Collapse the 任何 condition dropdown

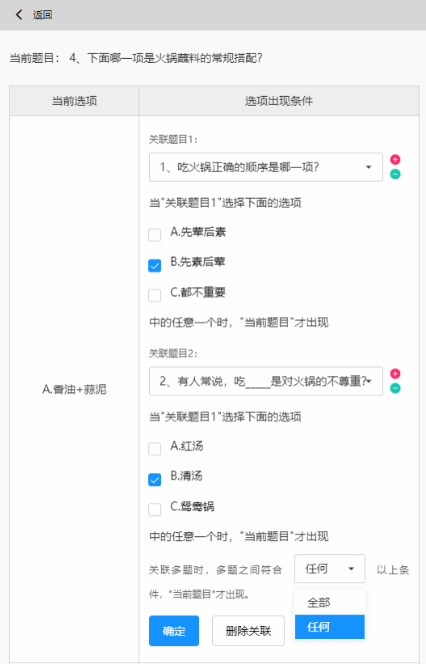(329, 569)
